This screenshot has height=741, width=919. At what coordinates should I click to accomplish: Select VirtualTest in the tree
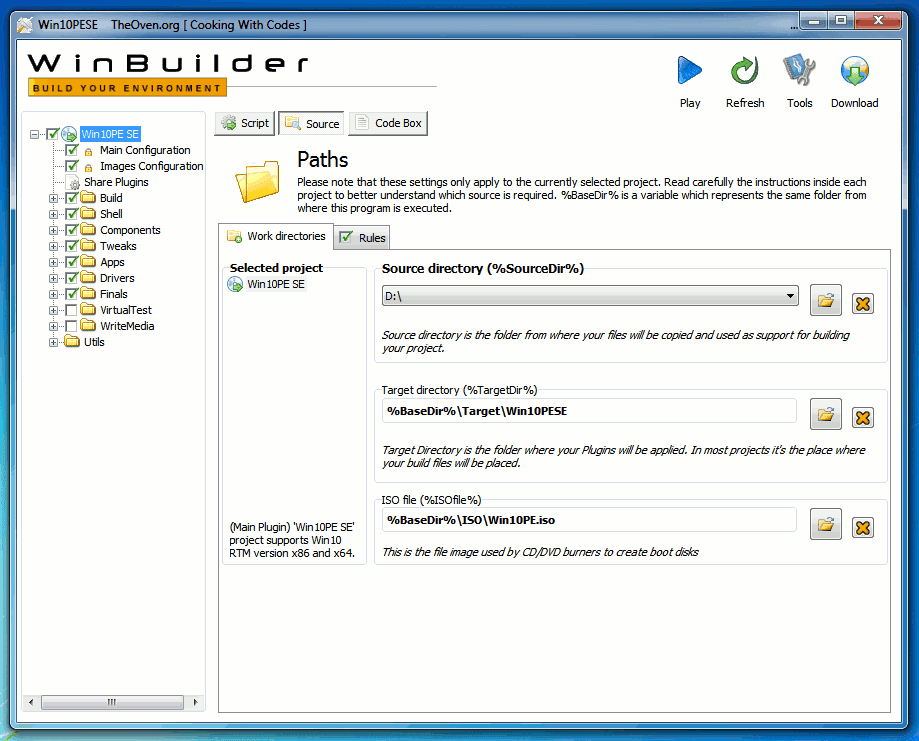coord(126,310)
